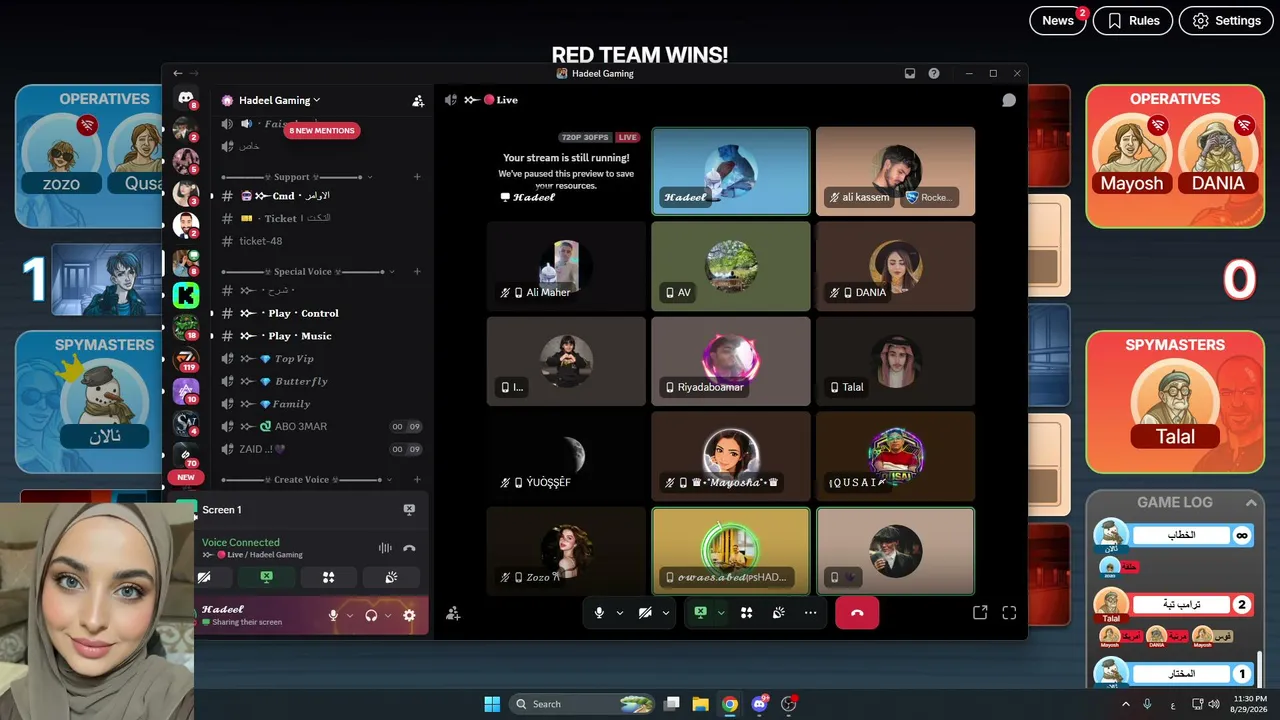Image resolution: width=1280 pixels, height=720 pixels.
Task: Open File Explorer from the taskbar
Action: (x=701, y=704)
